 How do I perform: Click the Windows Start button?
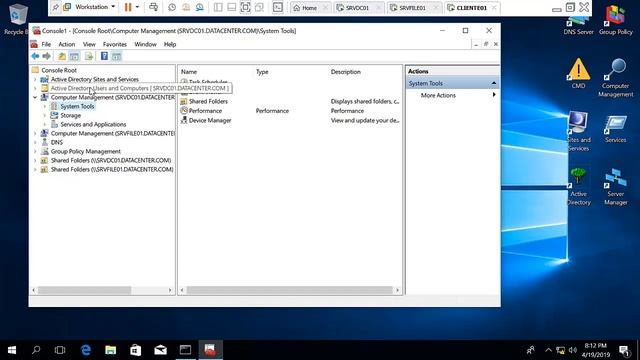(12, 350)
